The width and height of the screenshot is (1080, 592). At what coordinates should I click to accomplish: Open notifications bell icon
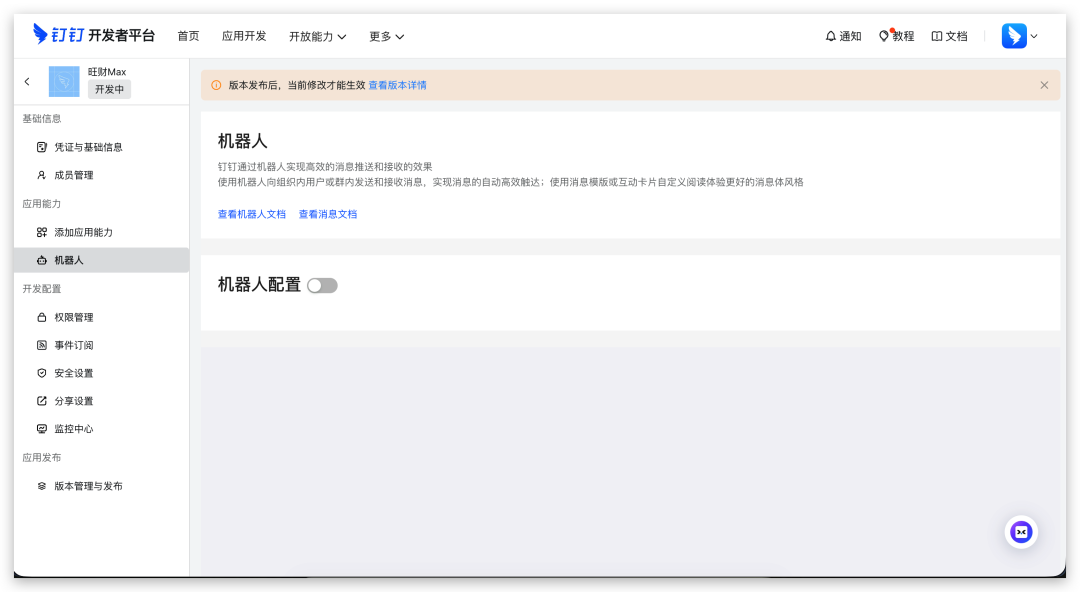[x=830, y=36]
